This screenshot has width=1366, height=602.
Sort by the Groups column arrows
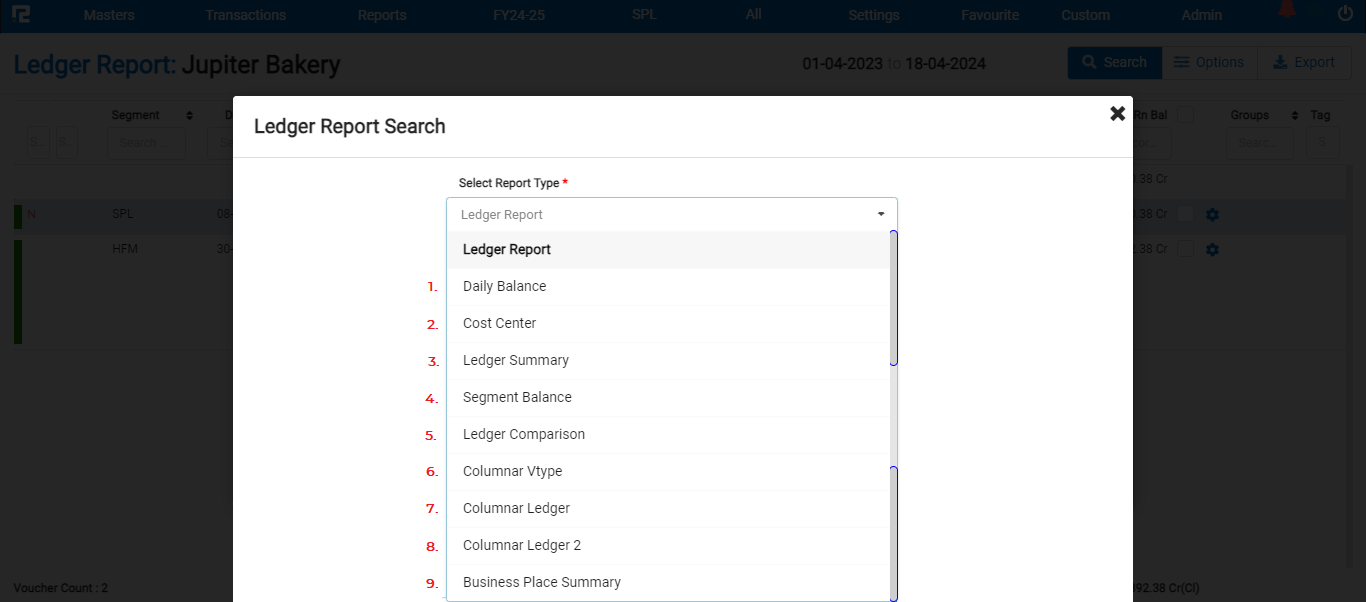tap(1295, 116)
